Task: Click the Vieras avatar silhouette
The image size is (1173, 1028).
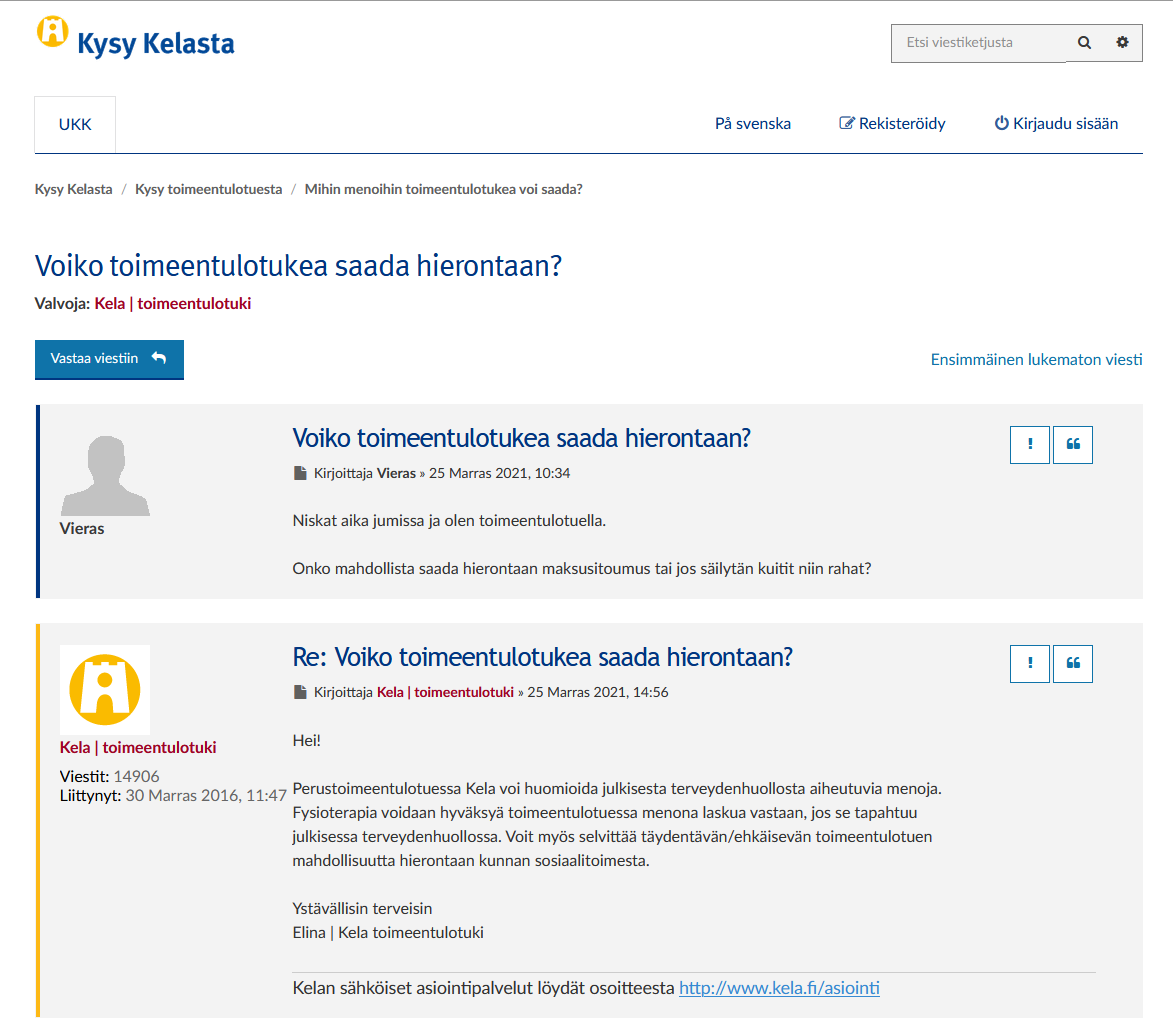Action: pos(105,475)
